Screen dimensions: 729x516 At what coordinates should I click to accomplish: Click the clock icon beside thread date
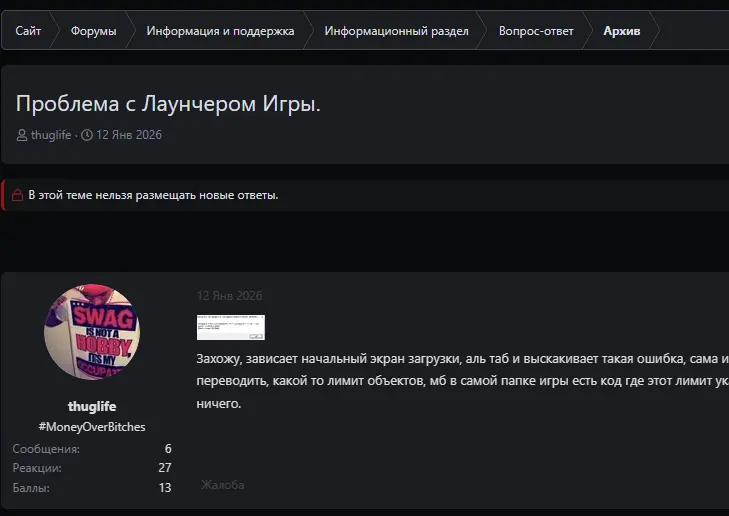(87, 135)
